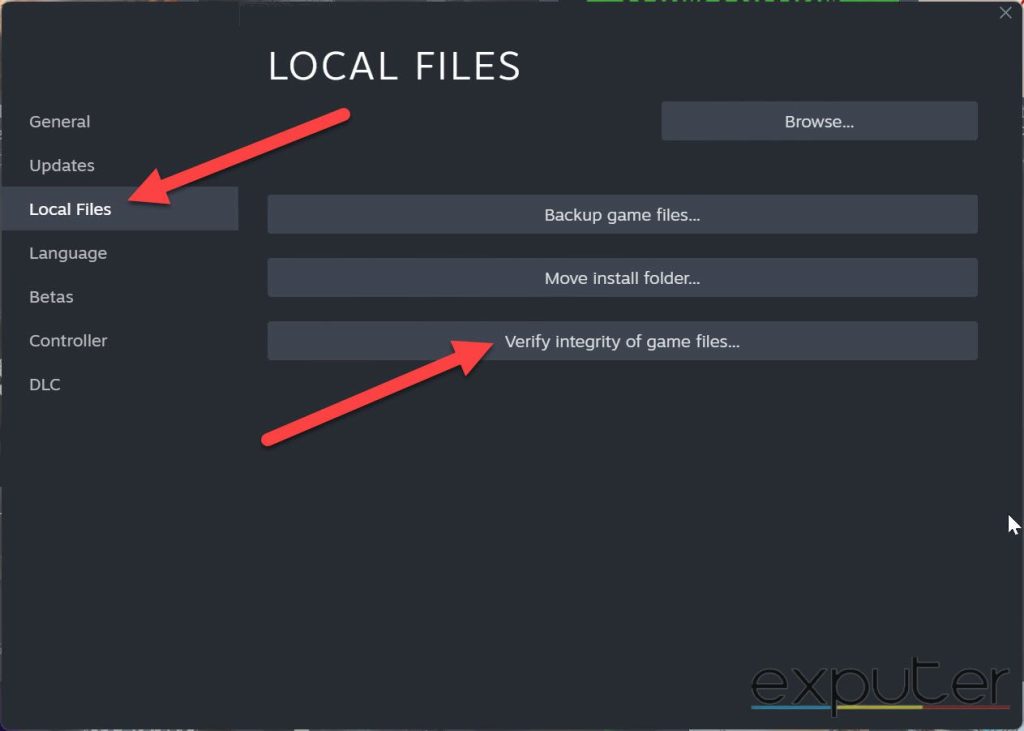Open the Controller configuration section
This screenshot has width=1024, height=731.
pyautogui.click(x=67, y=341)
